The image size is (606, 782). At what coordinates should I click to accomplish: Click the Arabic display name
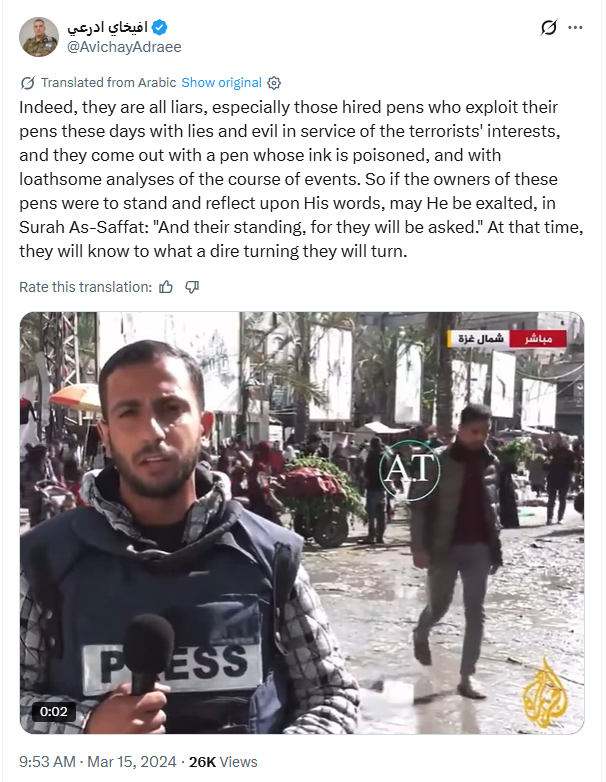(108, 27)
